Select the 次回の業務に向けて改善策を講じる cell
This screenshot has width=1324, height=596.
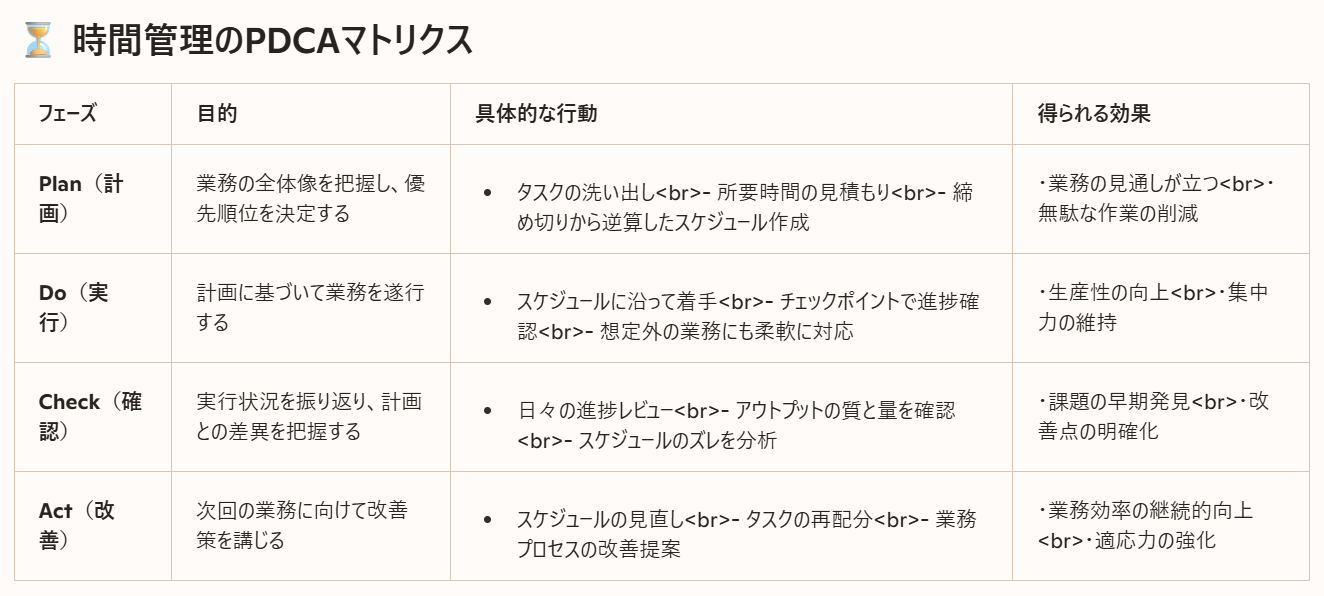point(302,525)
